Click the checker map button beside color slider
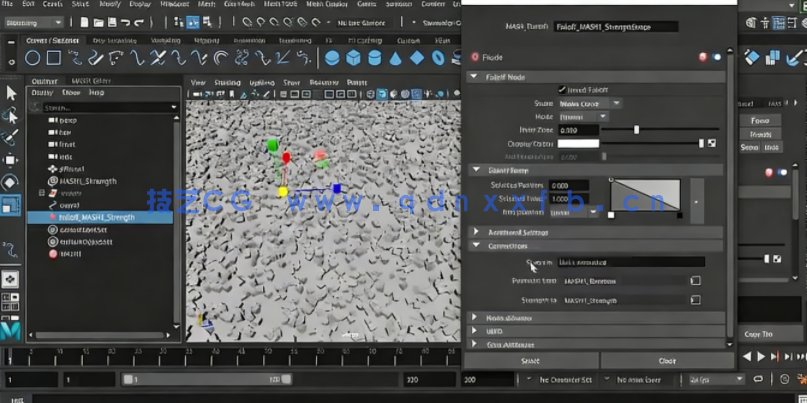 712,143
